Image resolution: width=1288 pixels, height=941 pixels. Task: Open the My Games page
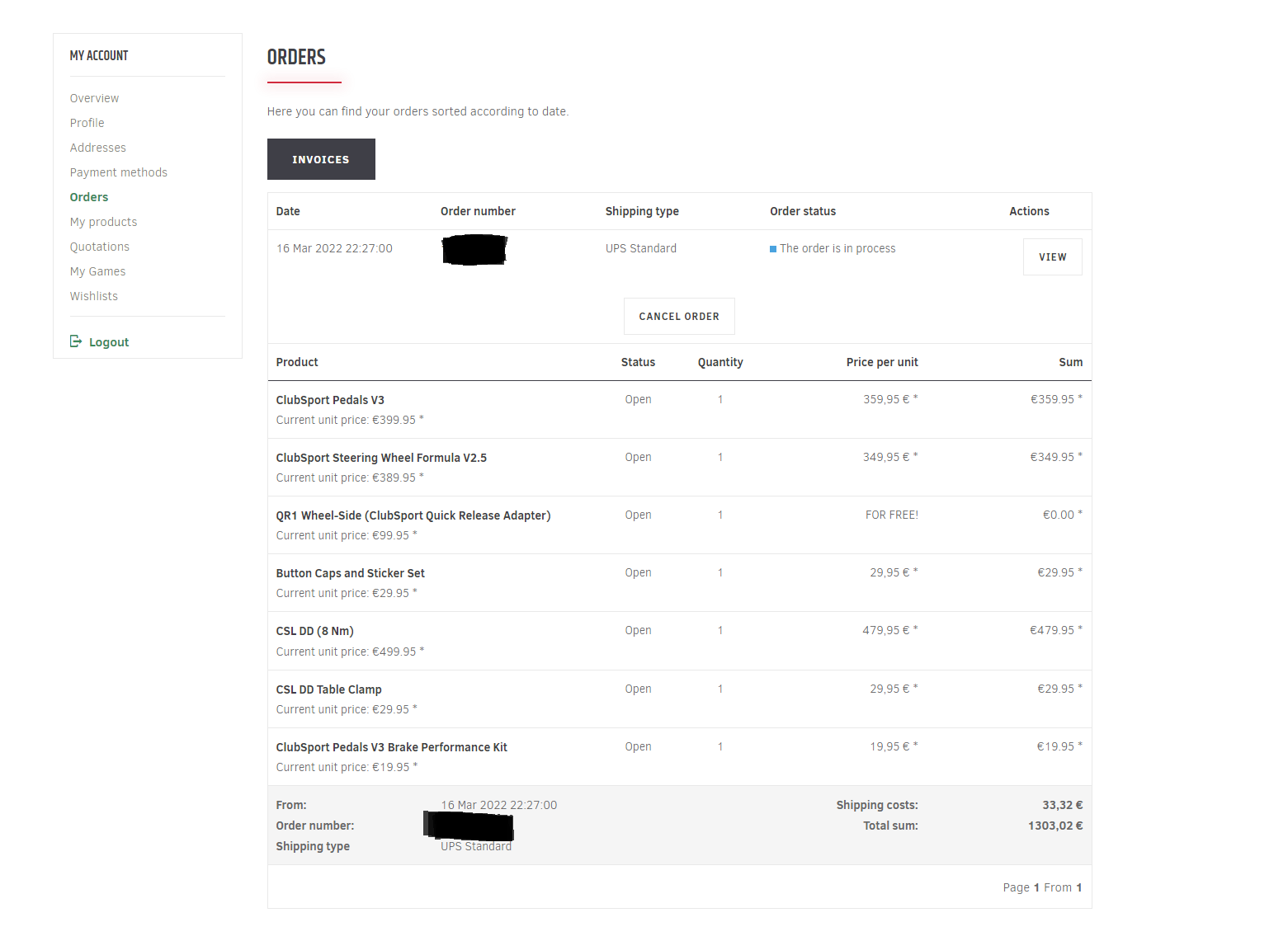[97, 271]
